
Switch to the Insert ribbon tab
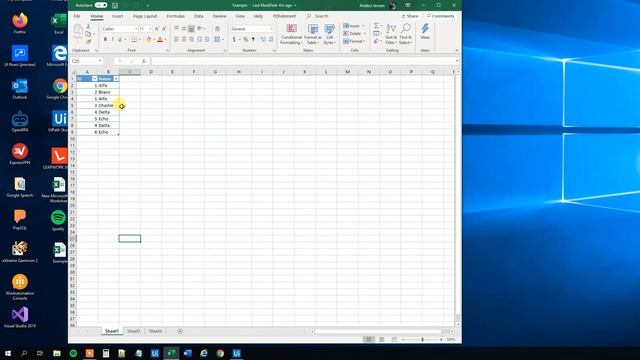[x=118, y=16]
